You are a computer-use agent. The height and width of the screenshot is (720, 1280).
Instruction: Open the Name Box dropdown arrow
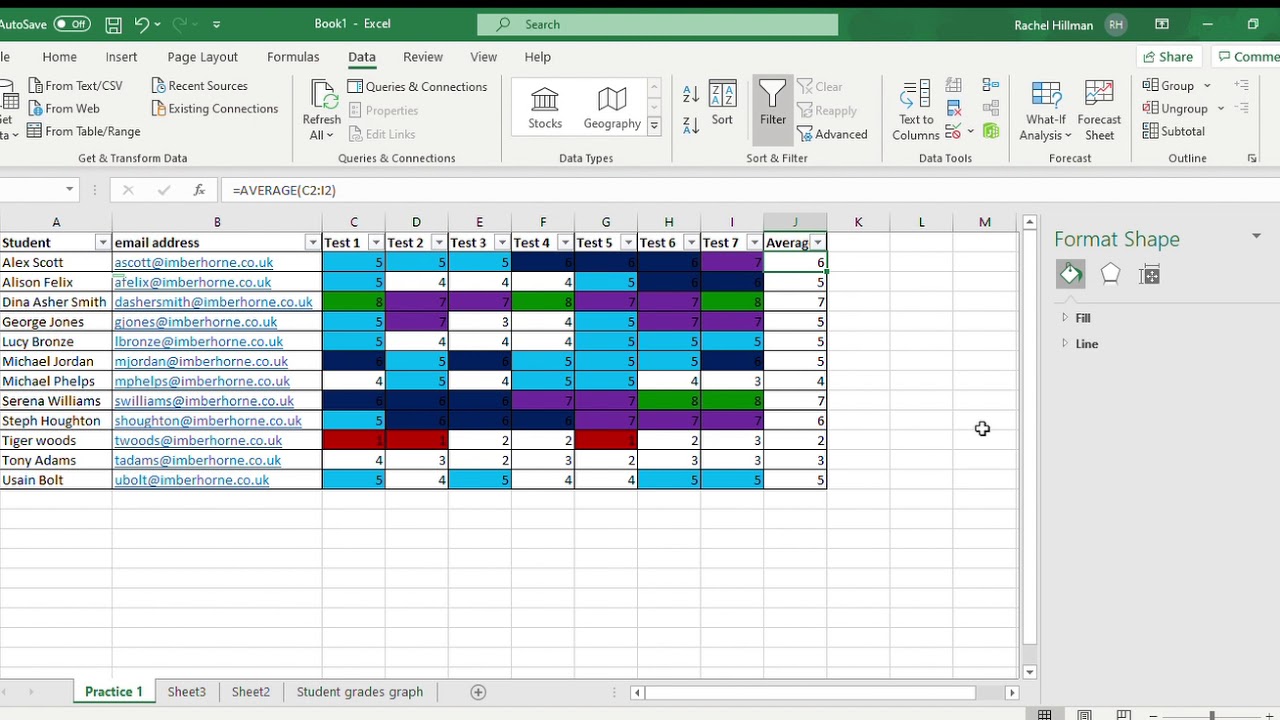coord(69,189)
